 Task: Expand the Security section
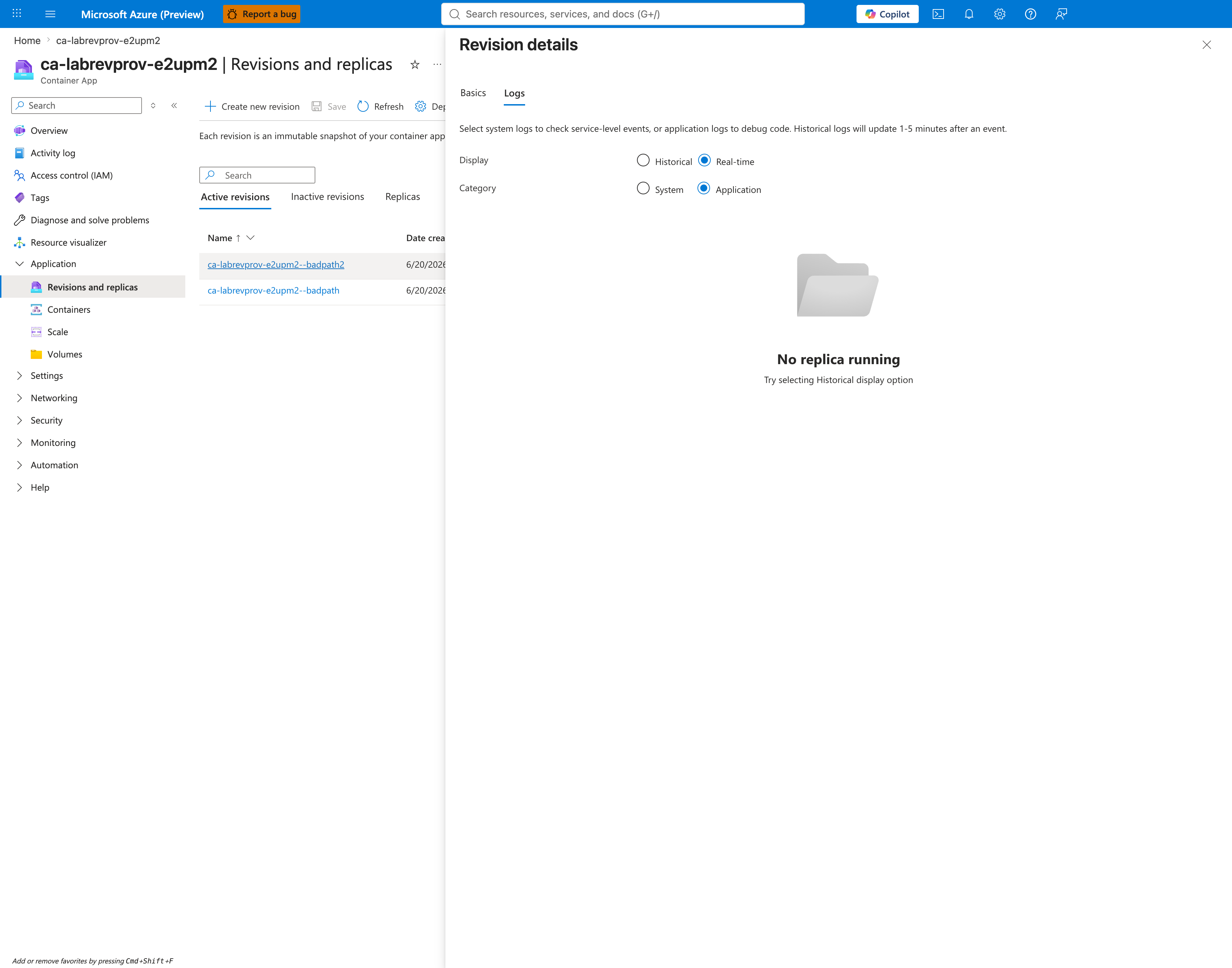(19, 420)
